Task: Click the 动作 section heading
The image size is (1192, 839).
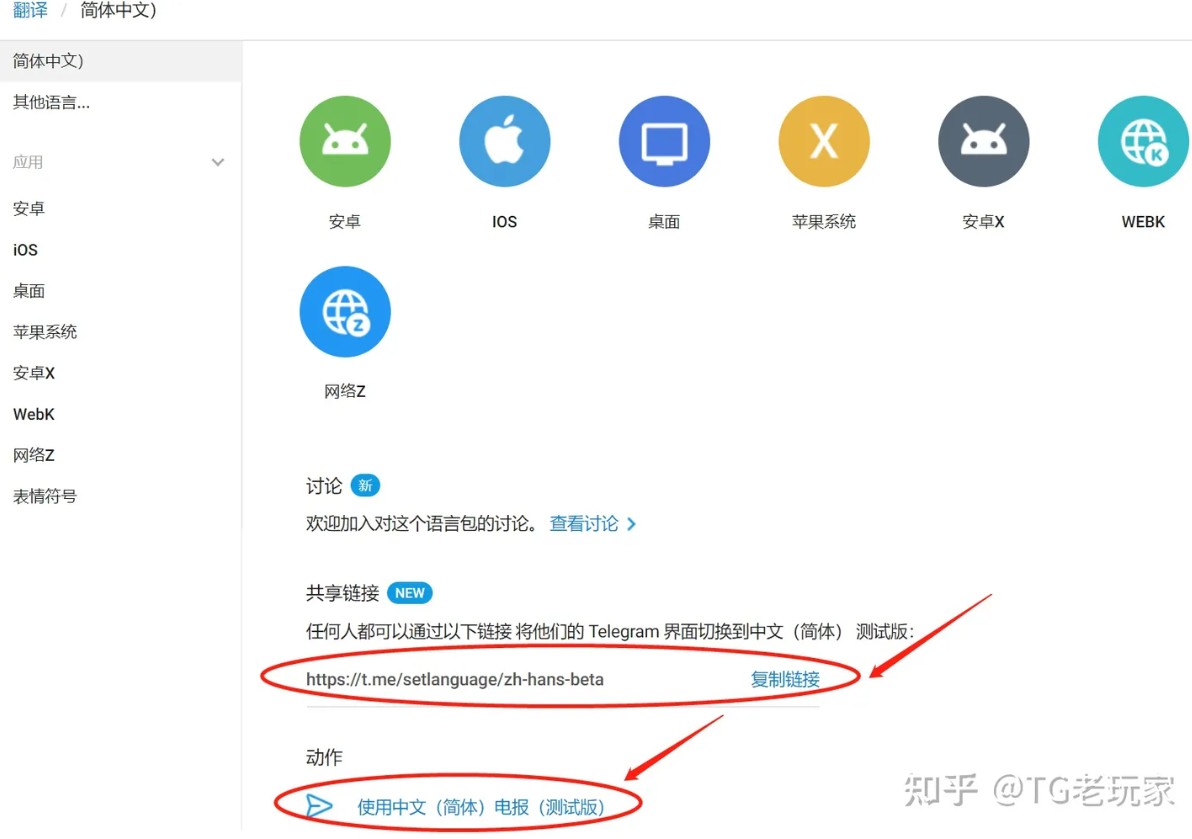Action: (324, 757)
